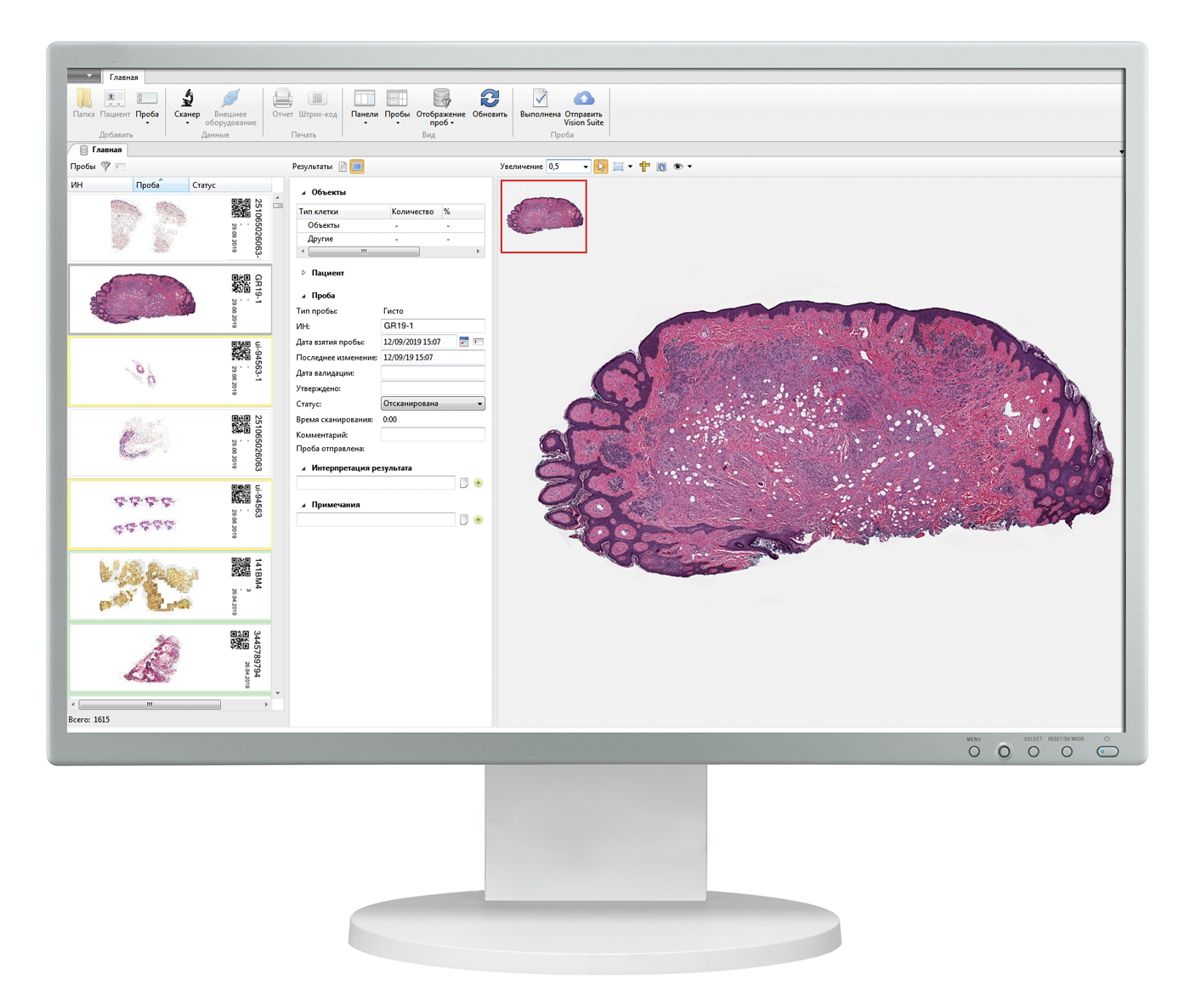Sort by the Статус column header
The image size is (1190, 1008).
pos(204,185)
